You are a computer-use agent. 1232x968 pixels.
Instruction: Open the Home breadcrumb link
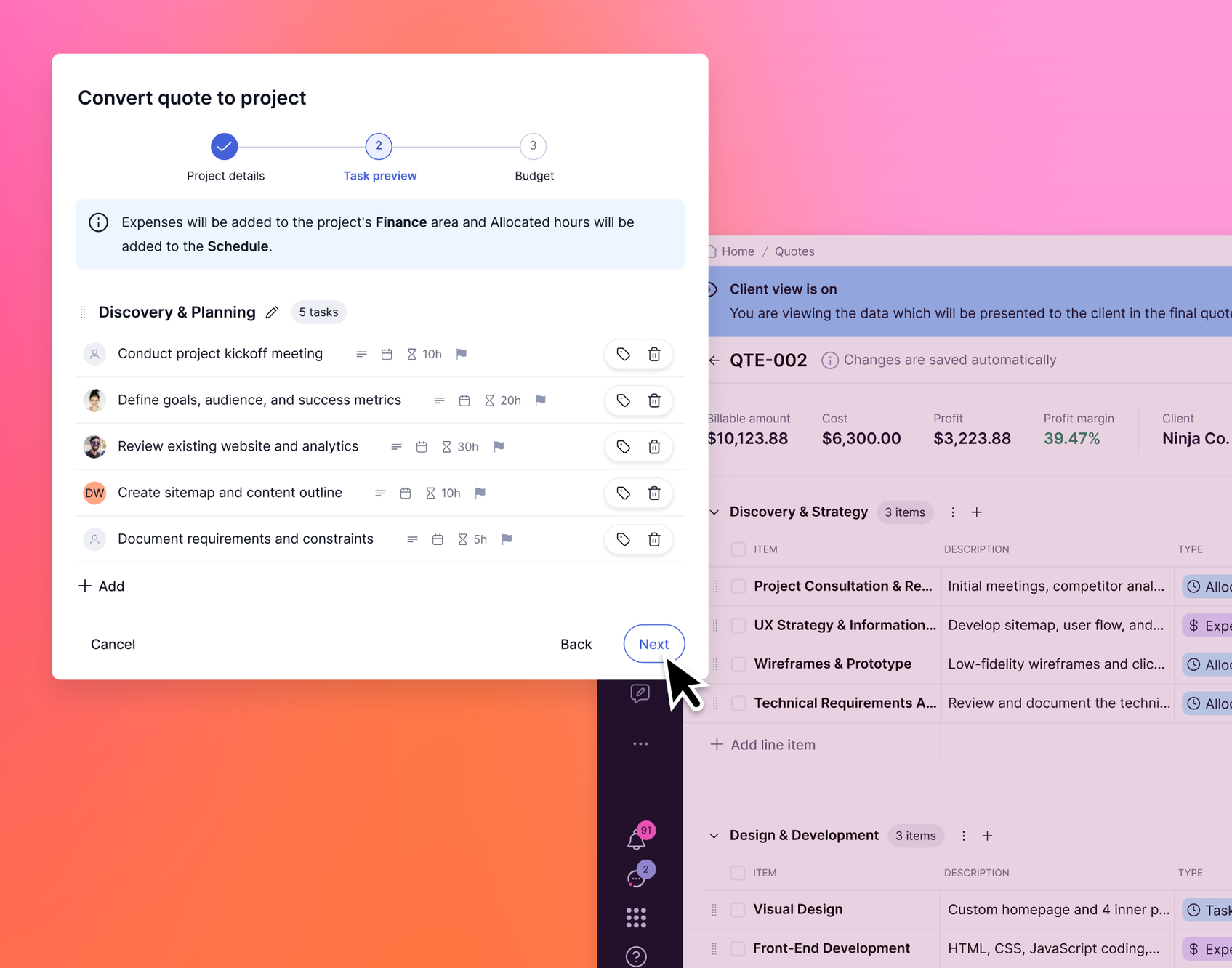pos(738,251)
